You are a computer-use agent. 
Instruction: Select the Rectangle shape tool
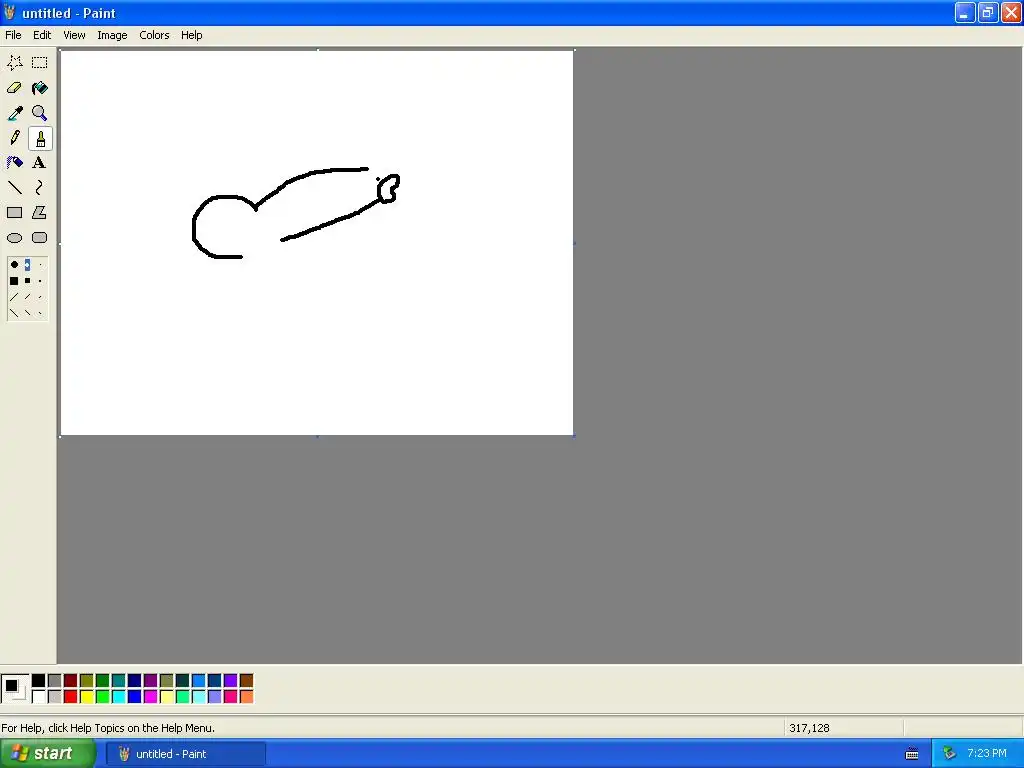14,212
